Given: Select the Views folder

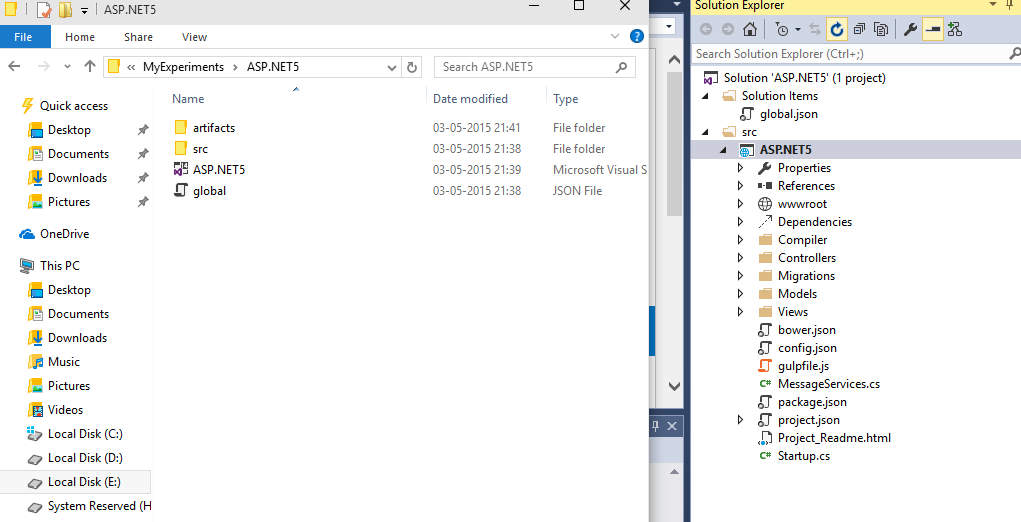Looking at the screenshot, I should (x=792, y=312).
